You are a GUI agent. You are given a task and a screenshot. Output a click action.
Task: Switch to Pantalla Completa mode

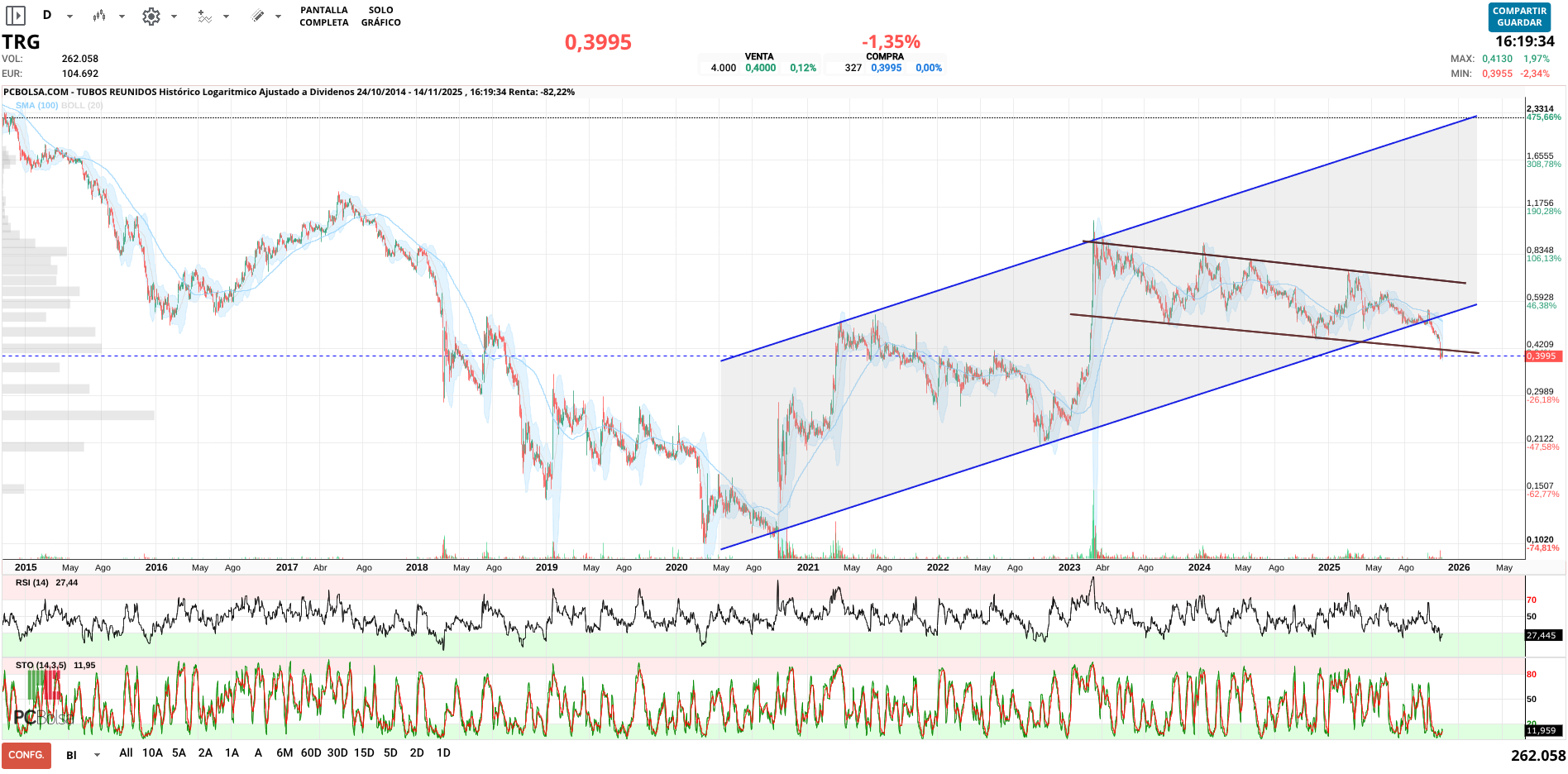point(323,17)
